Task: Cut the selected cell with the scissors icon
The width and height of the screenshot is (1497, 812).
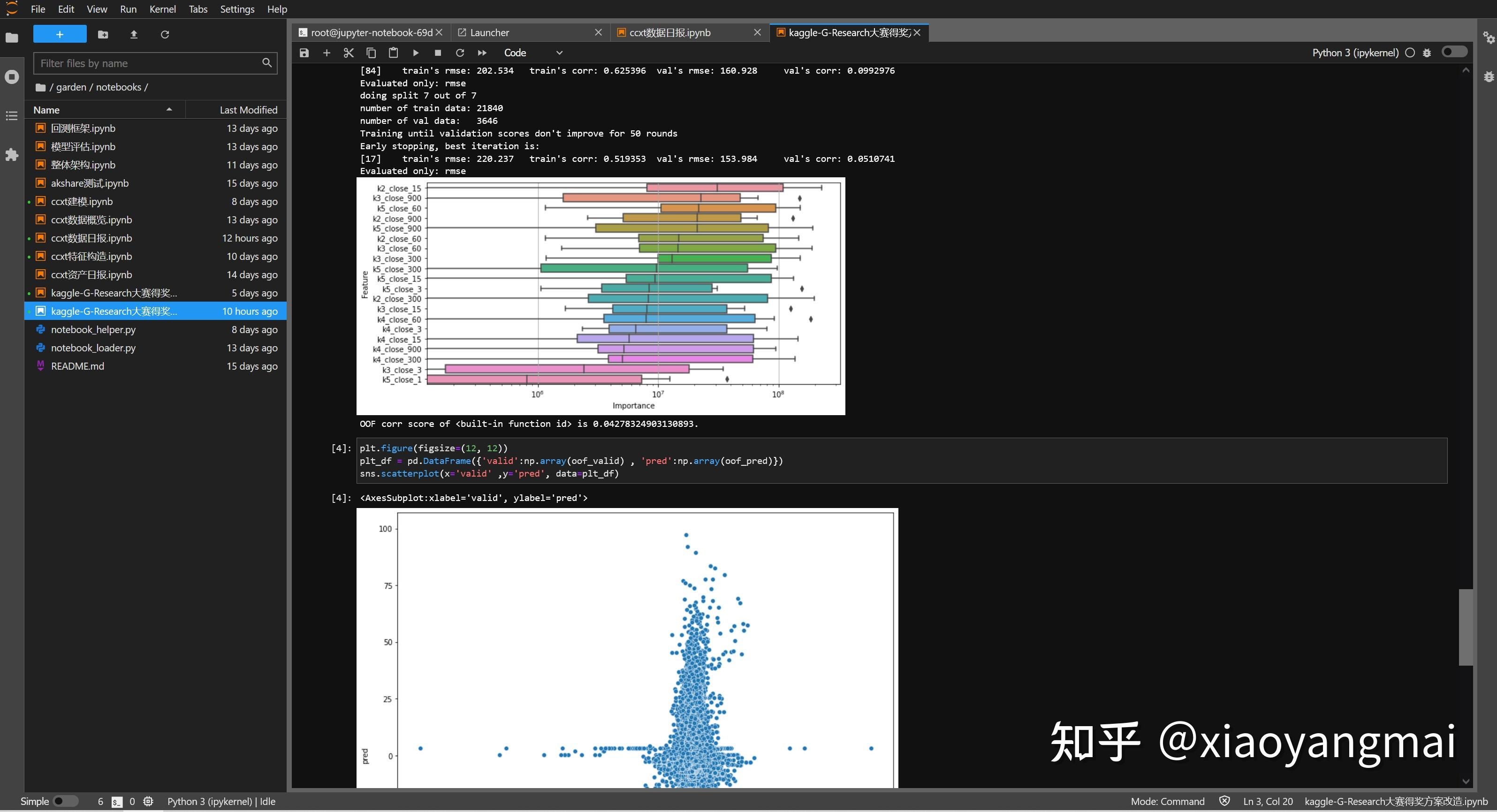Action: [x=349, y=53]
